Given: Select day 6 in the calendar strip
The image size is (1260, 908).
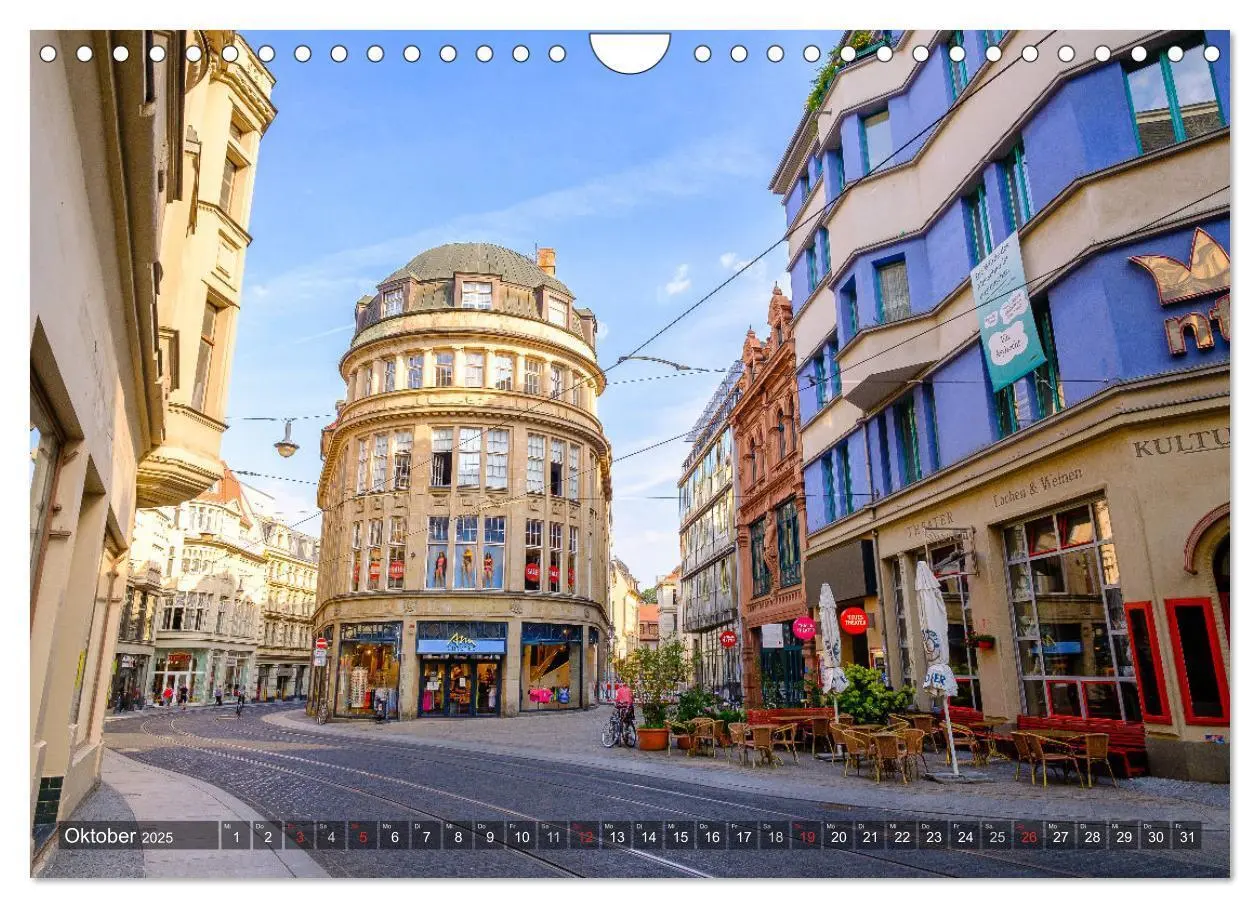Looking at the screenshot, I should (394, 836).
